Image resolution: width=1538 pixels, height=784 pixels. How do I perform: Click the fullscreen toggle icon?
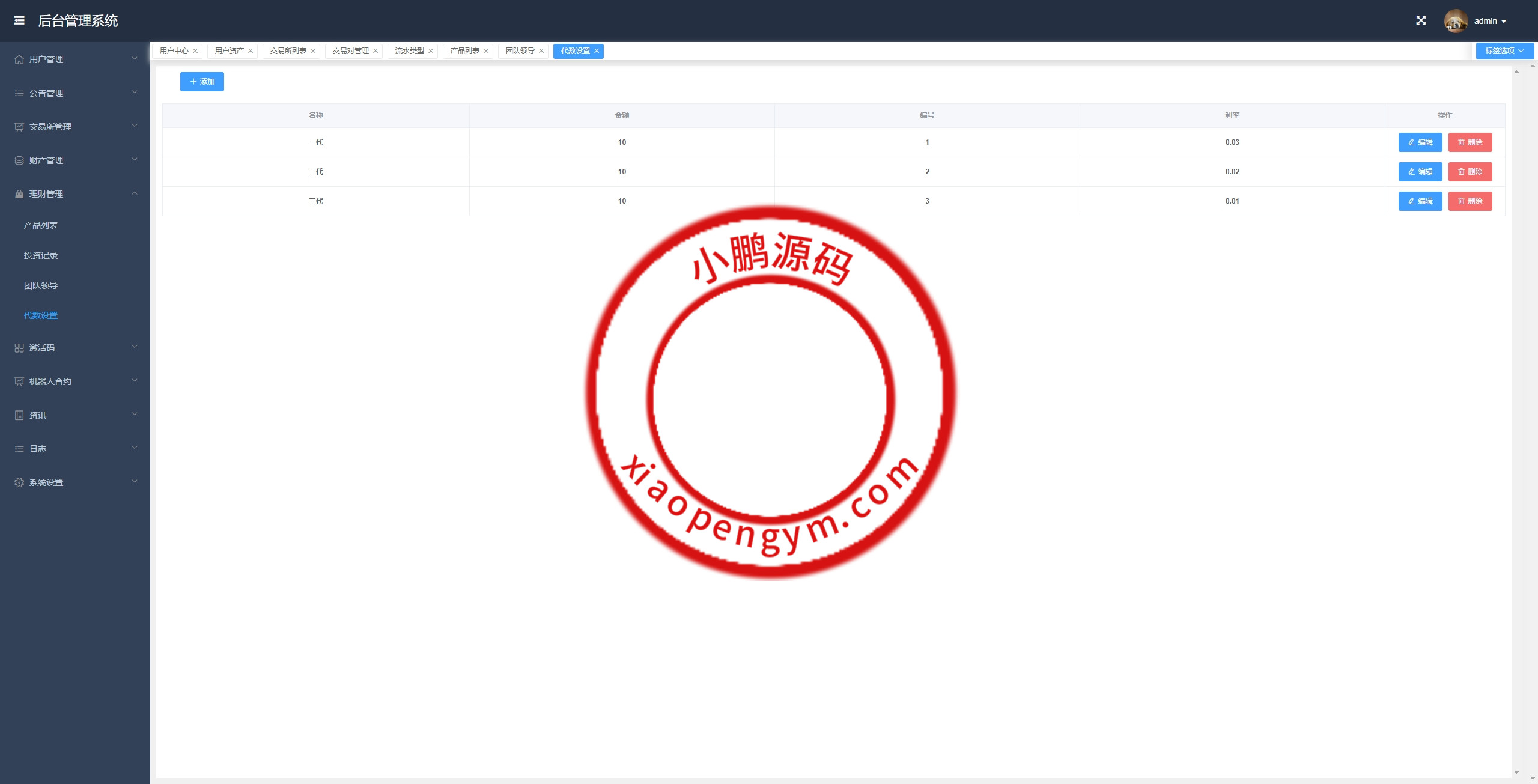(x=1421, y=20)
